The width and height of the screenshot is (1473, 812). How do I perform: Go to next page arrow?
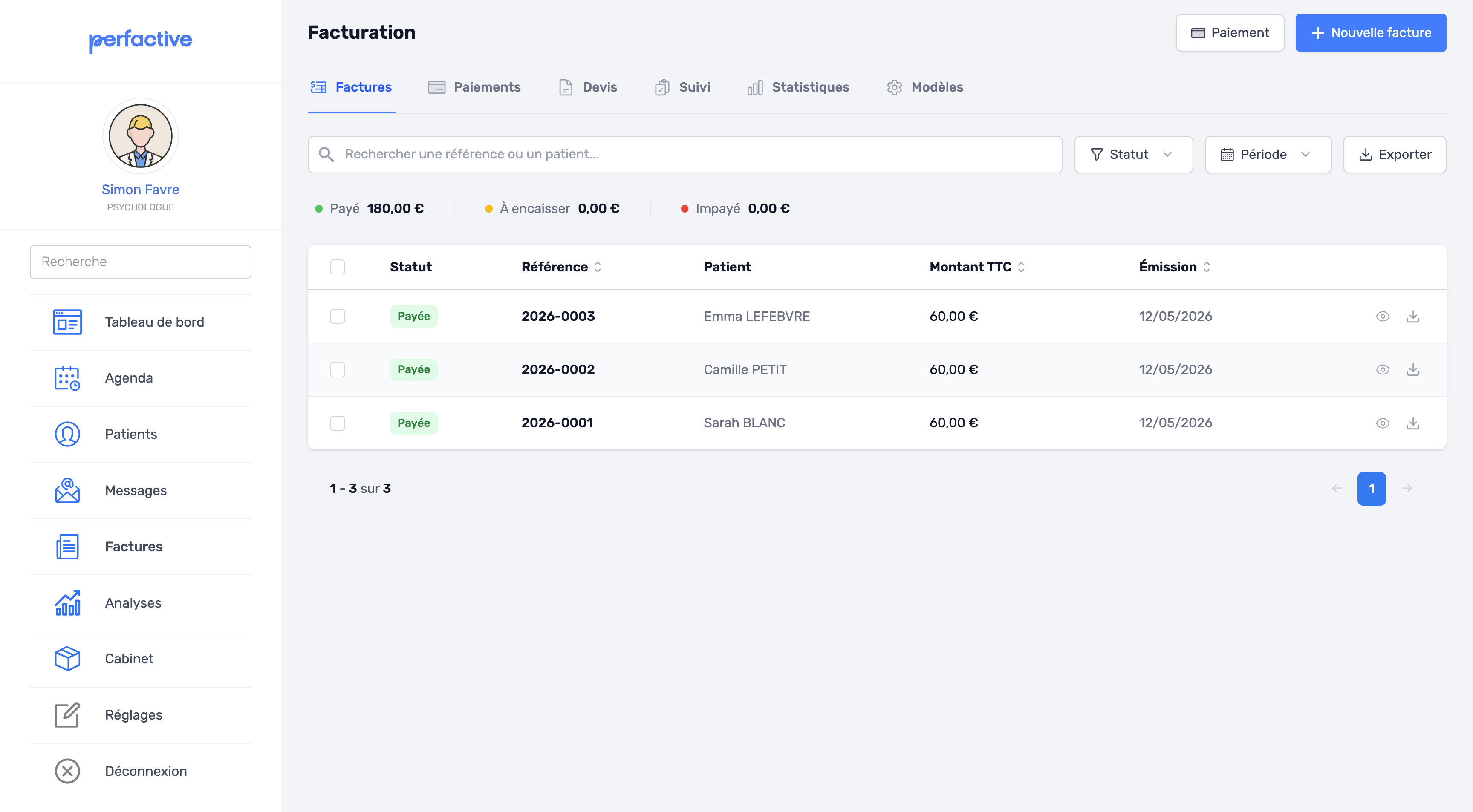pos(1407,489)
